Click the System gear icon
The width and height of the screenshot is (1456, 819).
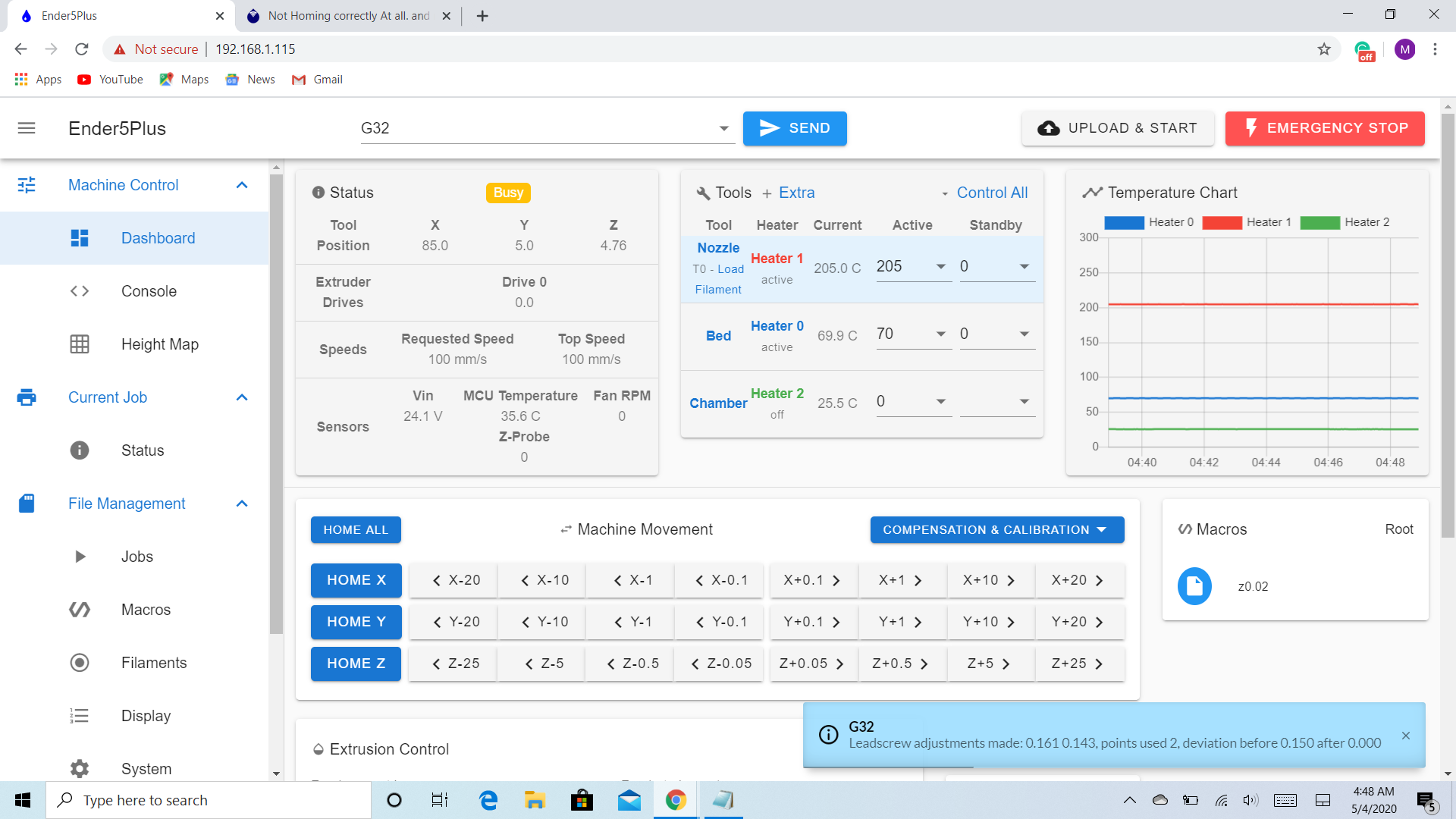pos(80,769)
